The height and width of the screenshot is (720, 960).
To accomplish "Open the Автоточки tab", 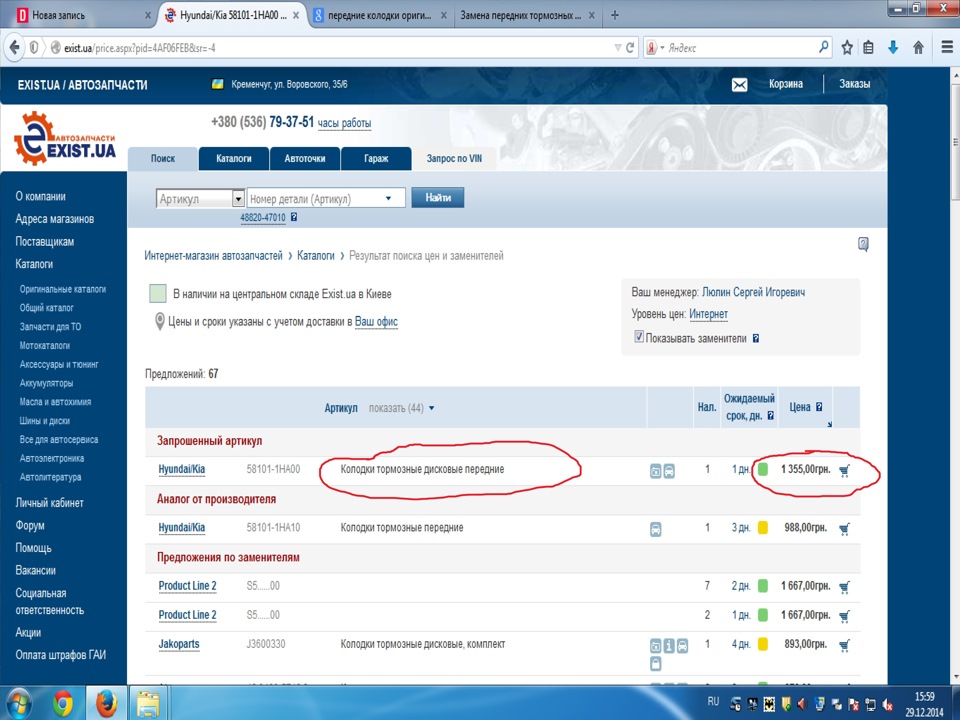I will point(305,159).
